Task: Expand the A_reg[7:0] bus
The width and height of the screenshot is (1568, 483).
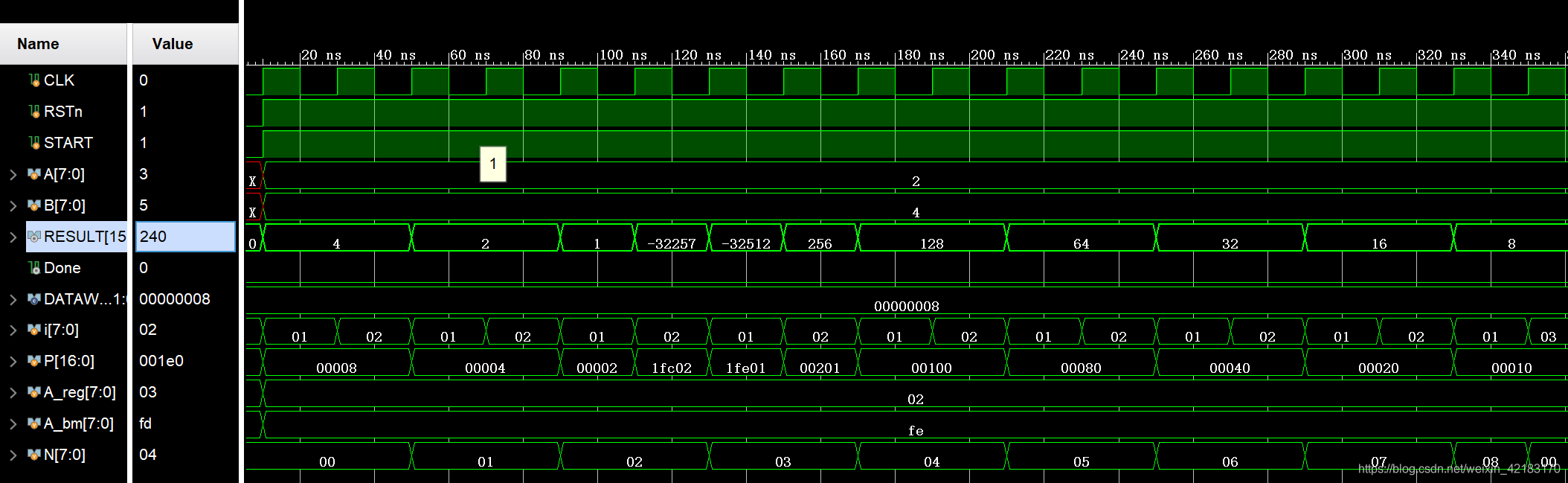Action: (x=13, y=392)
